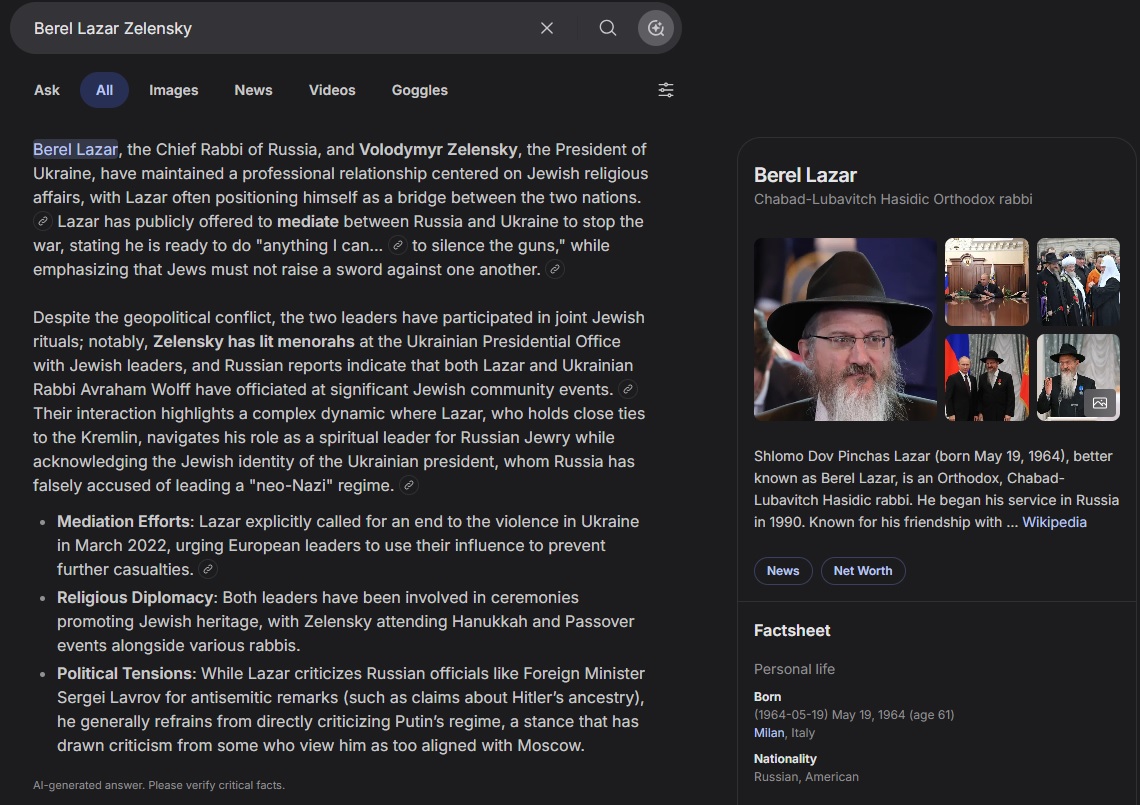Click bold "Zelensky has lit menorahs" text
The height and width of the screenshot is (805, 1140).
(254, 342)
